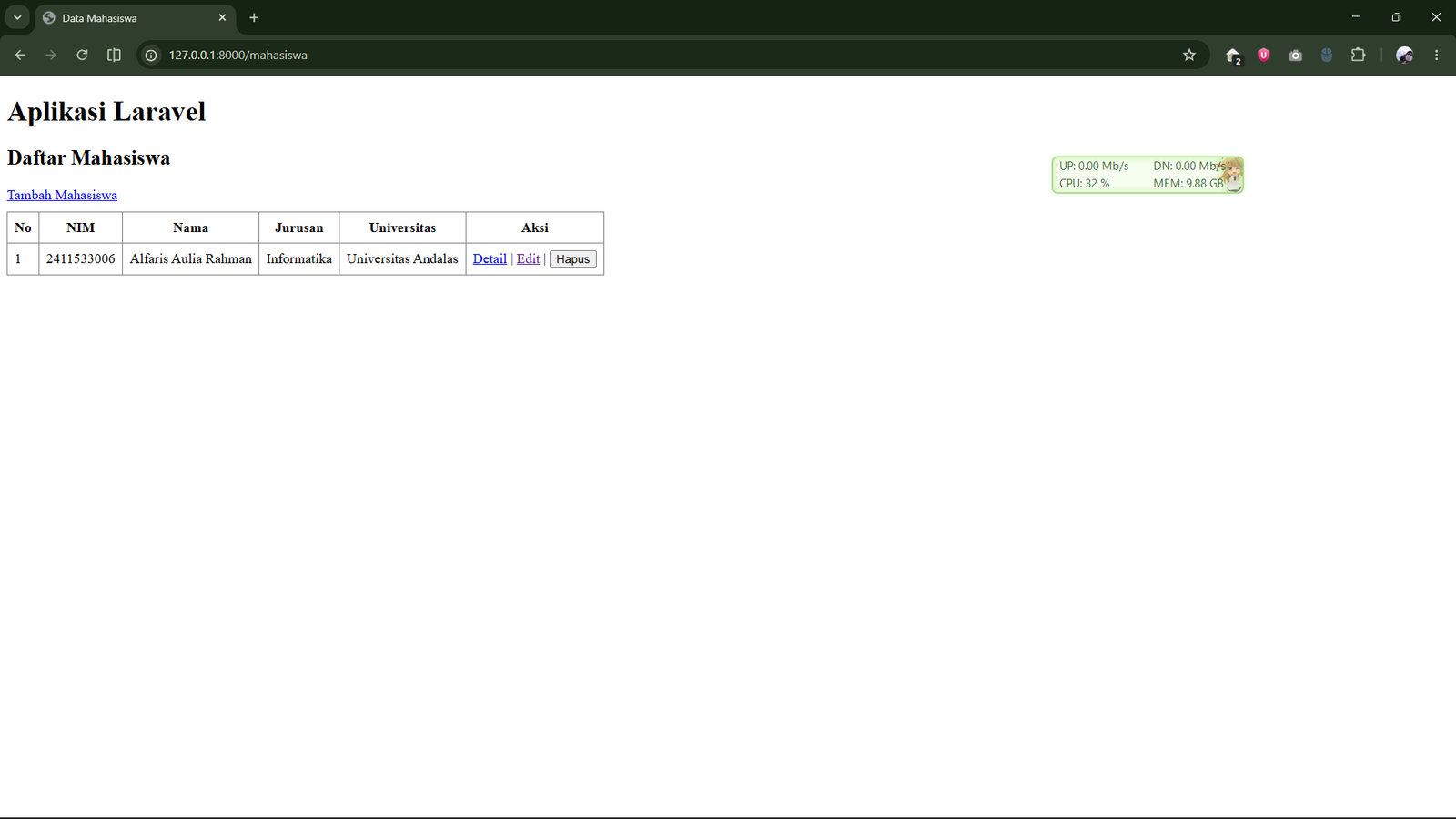
Task: Click the name cell Alfaris Aulia Rahman
Action: pyautogui.click(x=191, y=258)
